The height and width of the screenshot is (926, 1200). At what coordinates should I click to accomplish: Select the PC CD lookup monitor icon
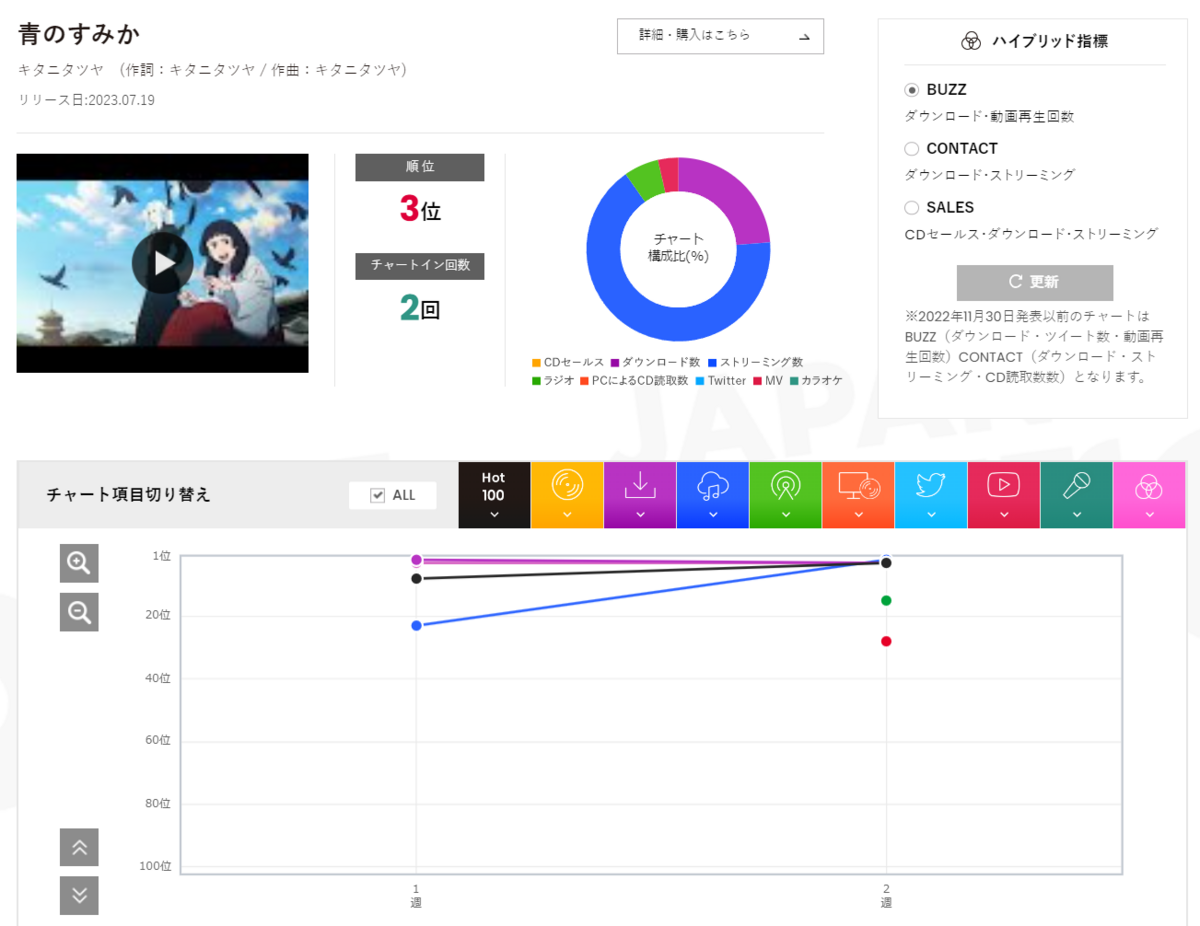point(859,495)
